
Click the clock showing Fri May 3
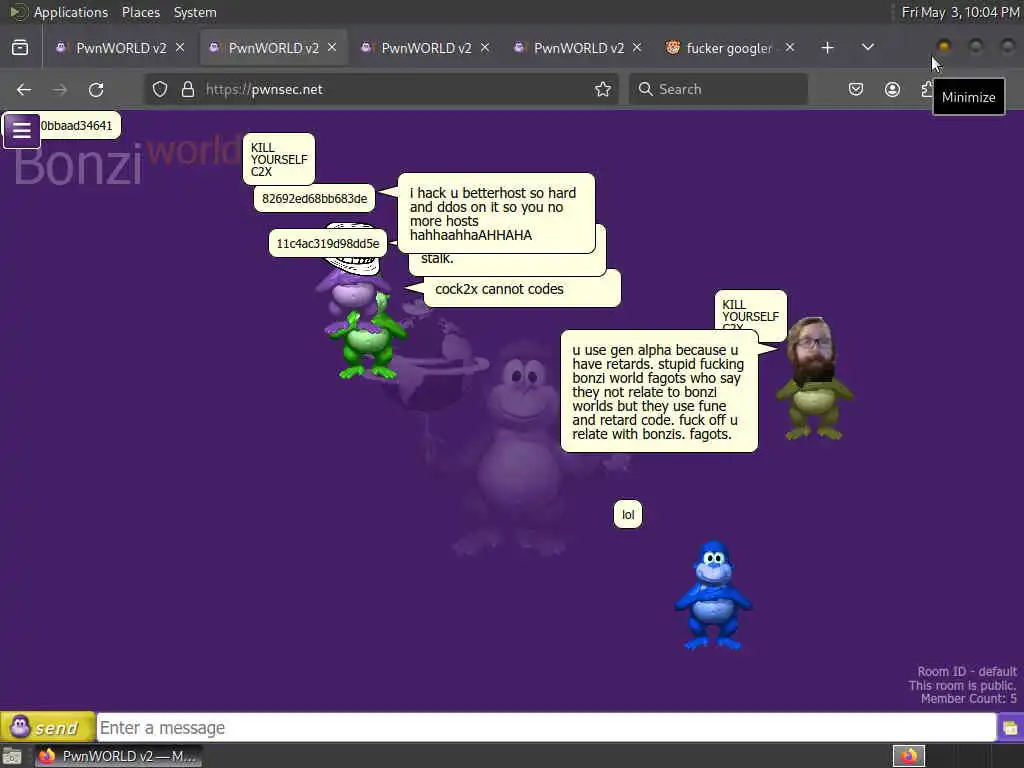[960, 12]
